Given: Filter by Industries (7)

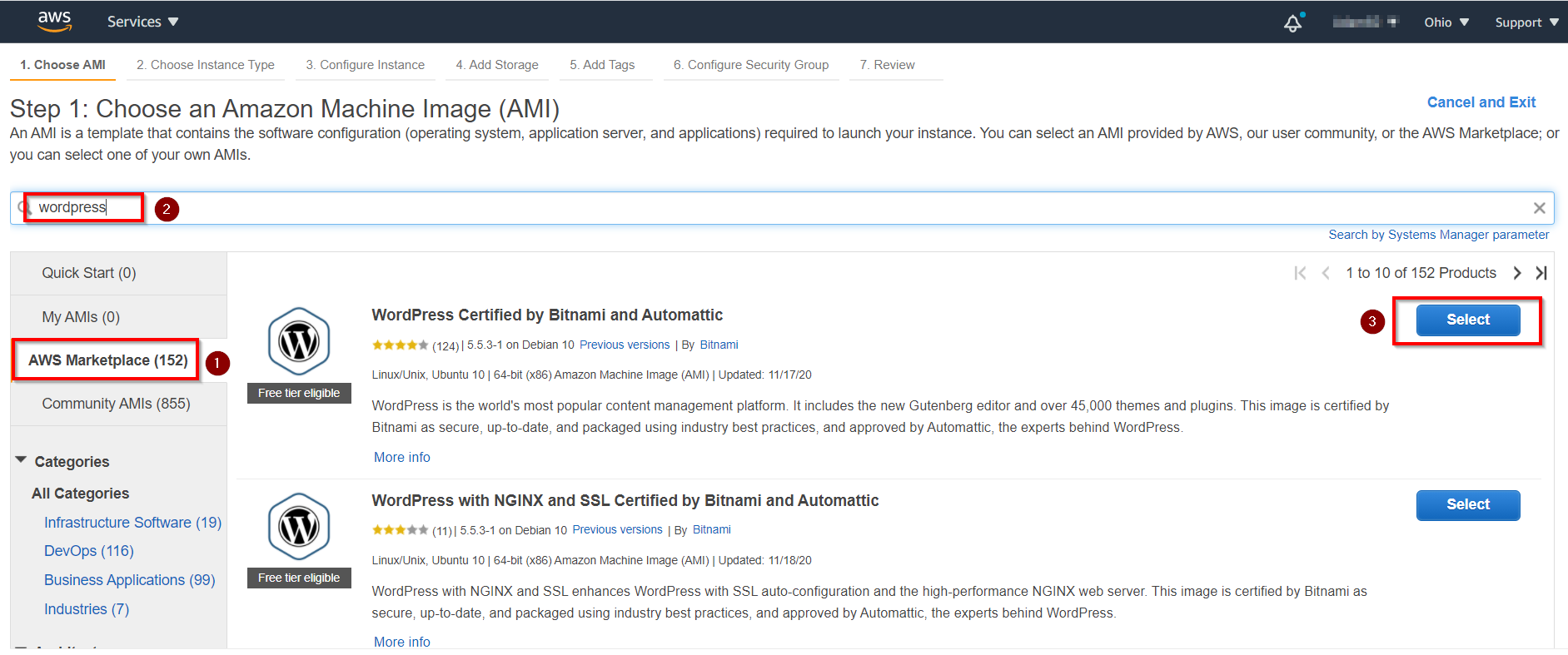Looking at the screenshot, I should pyautogui.click(x=87, y=609).
